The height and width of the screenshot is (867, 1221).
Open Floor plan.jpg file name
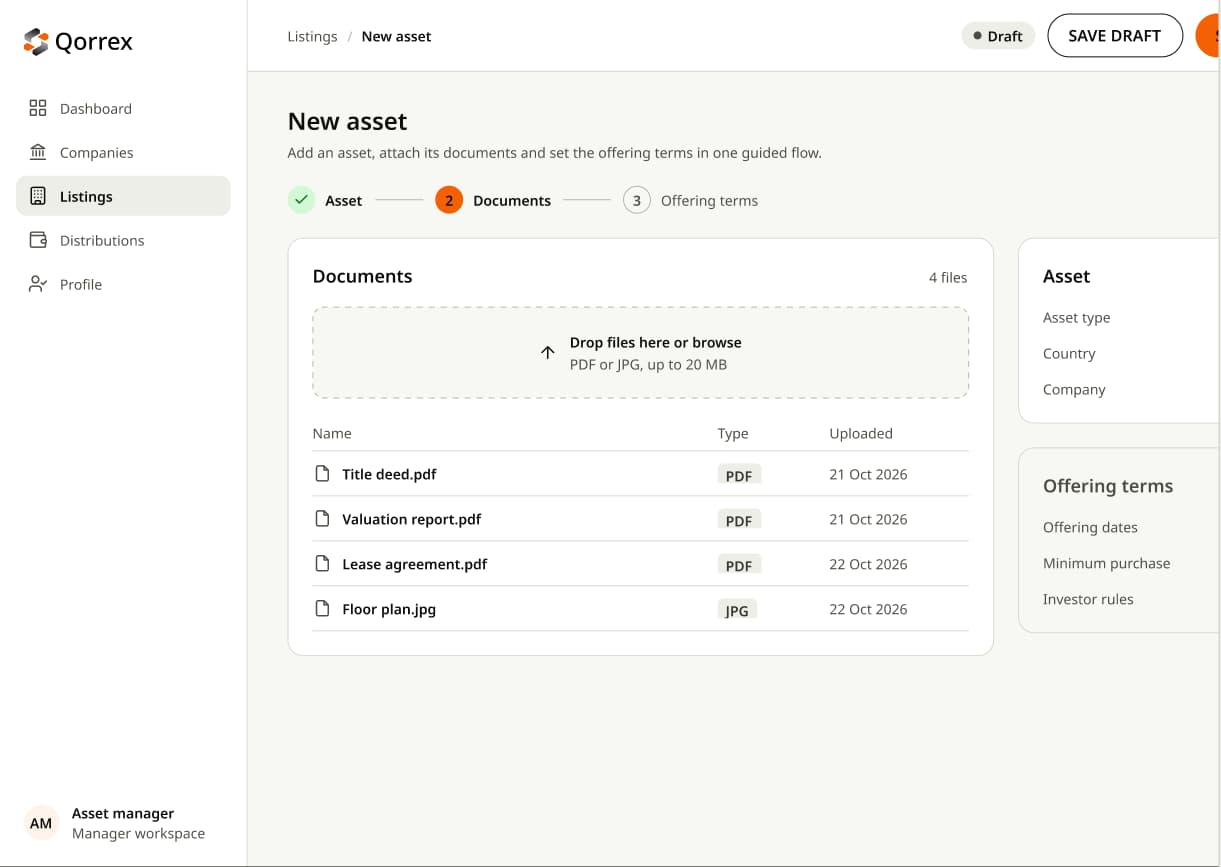[389, 609]
